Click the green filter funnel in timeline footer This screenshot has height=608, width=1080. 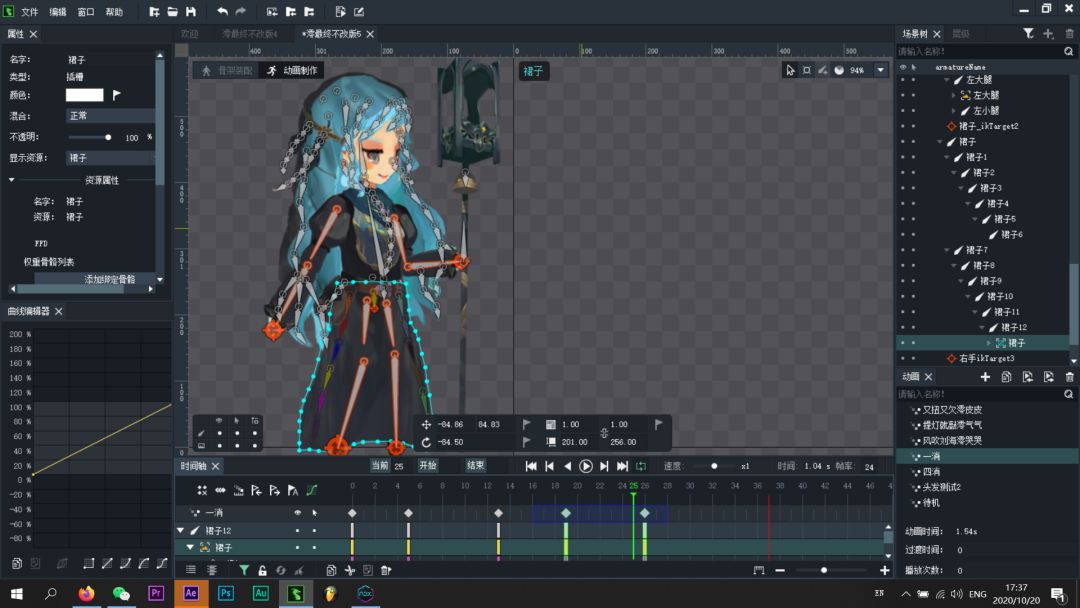pos(244,570)
